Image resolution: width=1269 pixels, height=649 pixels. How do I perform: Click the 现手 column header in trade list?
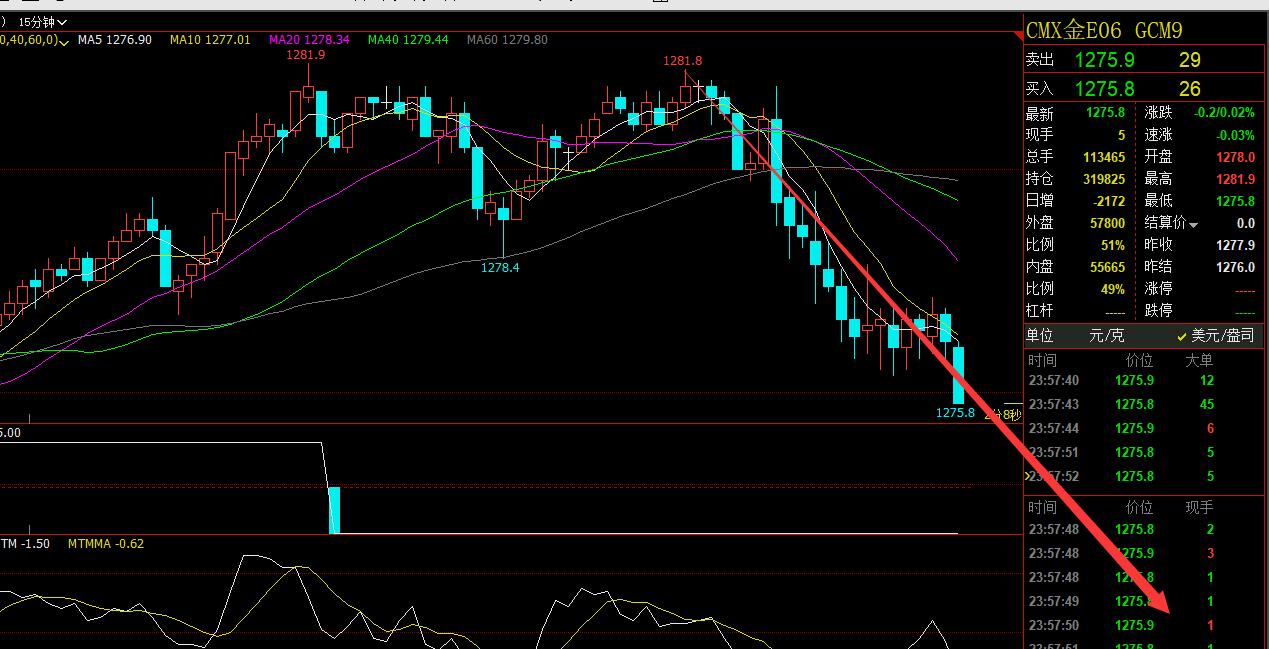(x=1199, y=507)
